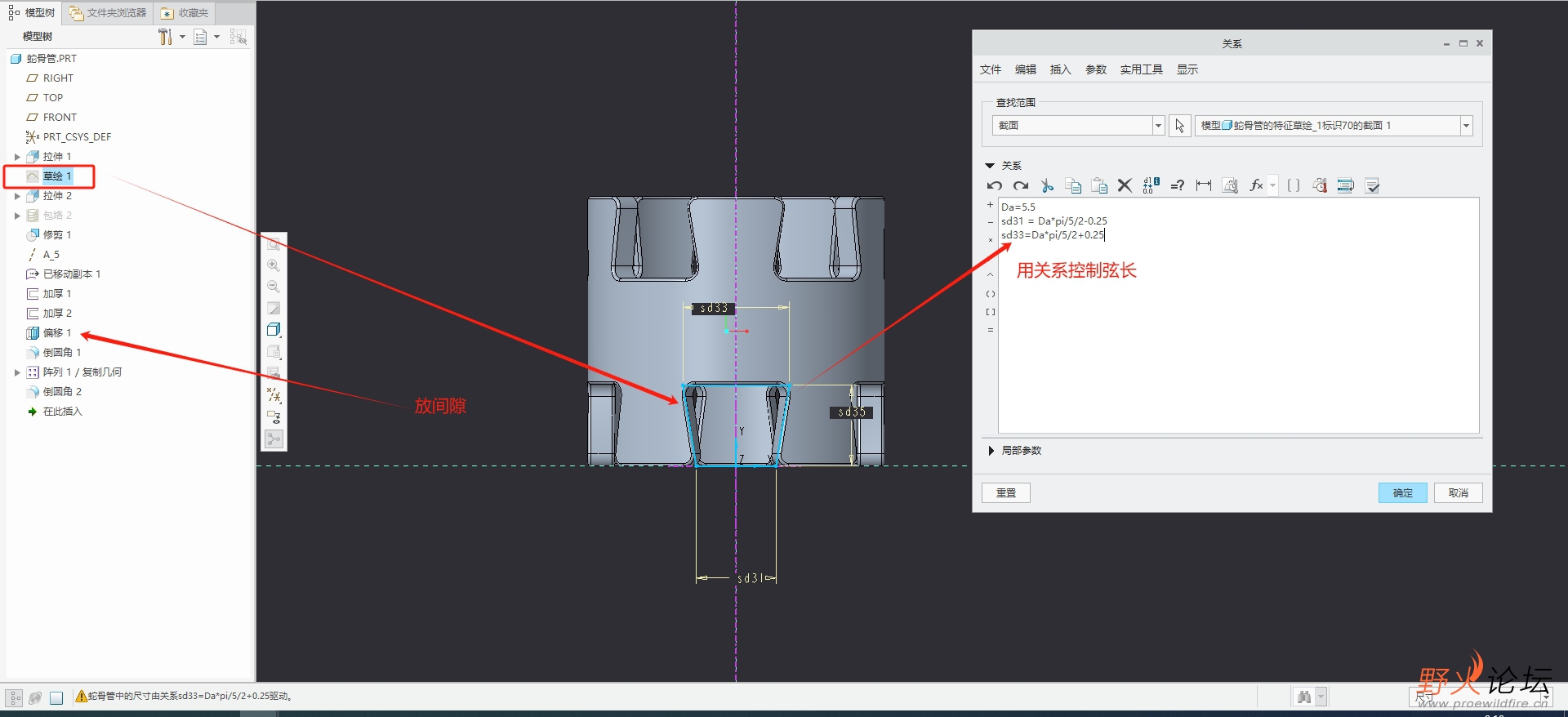
Task: Redo the relation edit
Action: coord(1021,186)
